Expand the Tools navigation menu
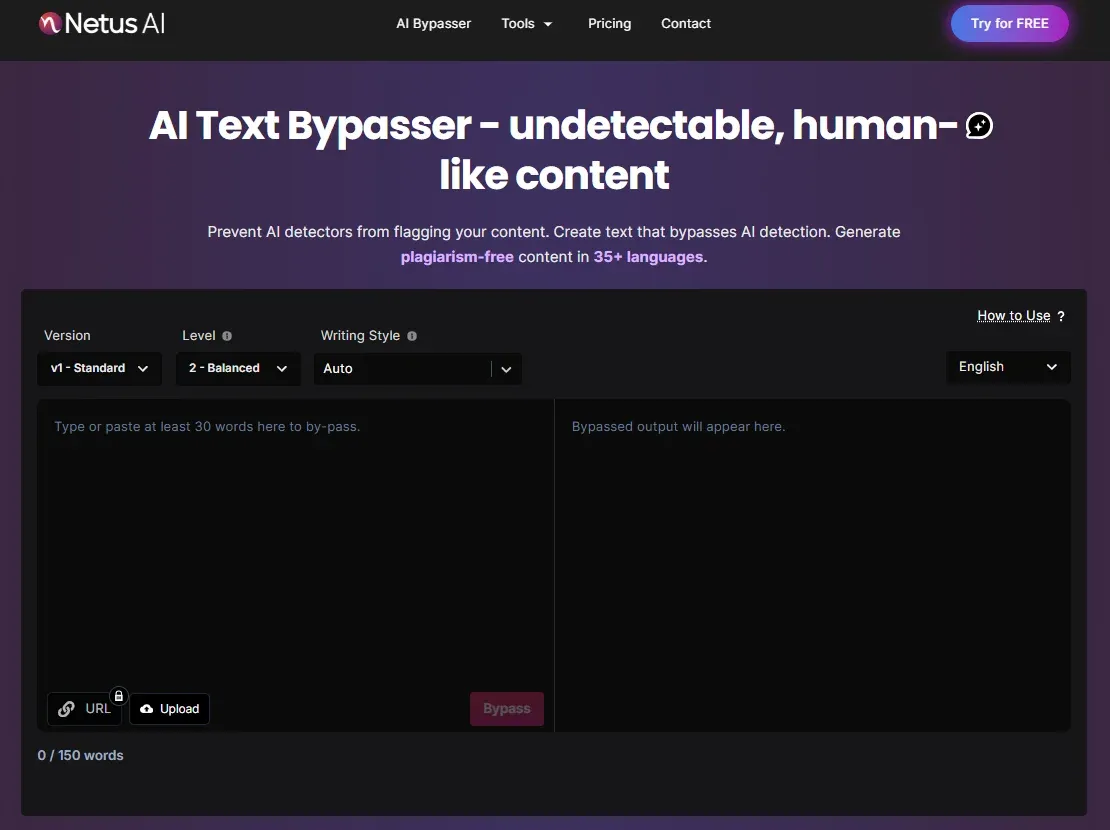 point(527,23)
